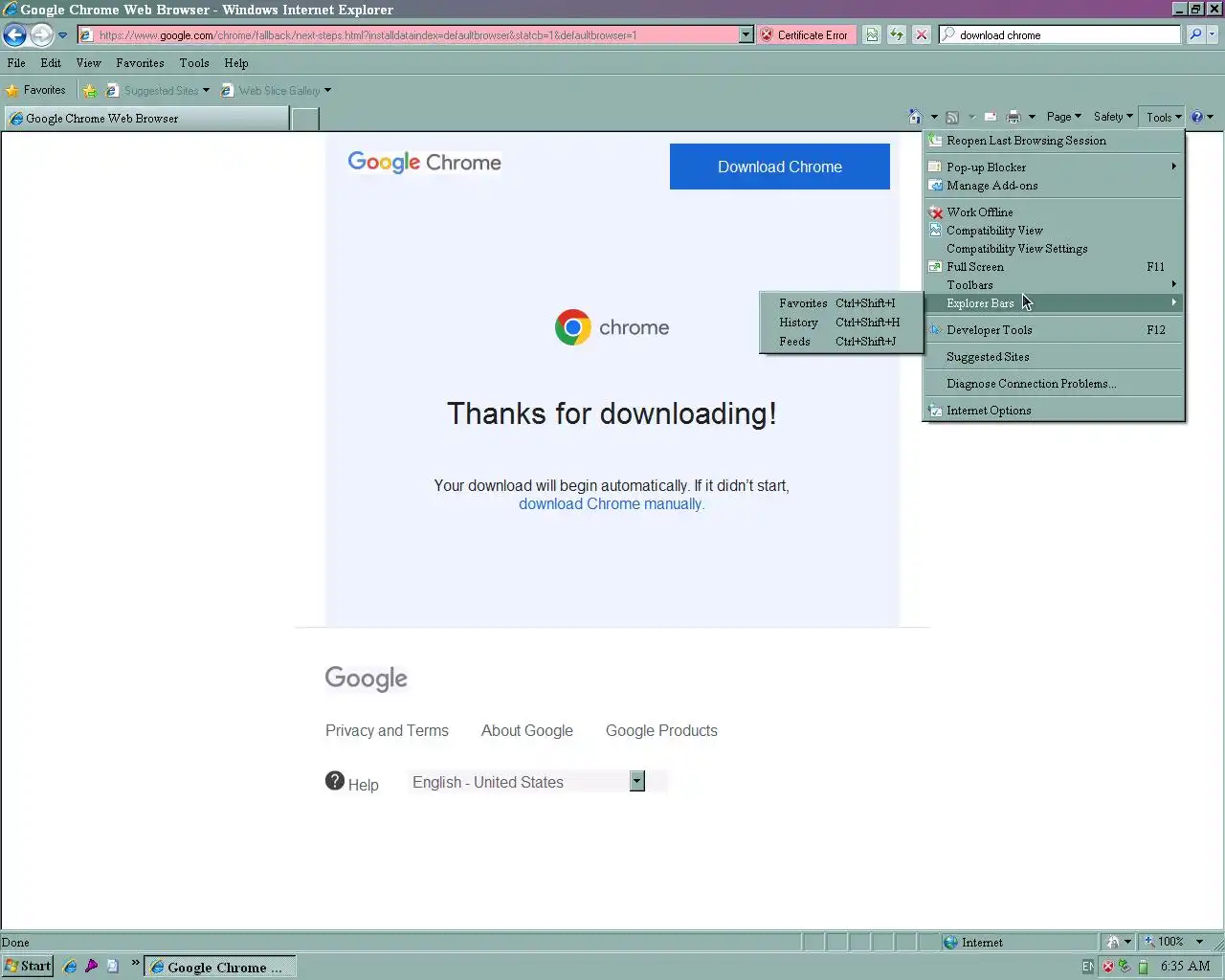Open the English - United States language dropdown

pos(526,782)
